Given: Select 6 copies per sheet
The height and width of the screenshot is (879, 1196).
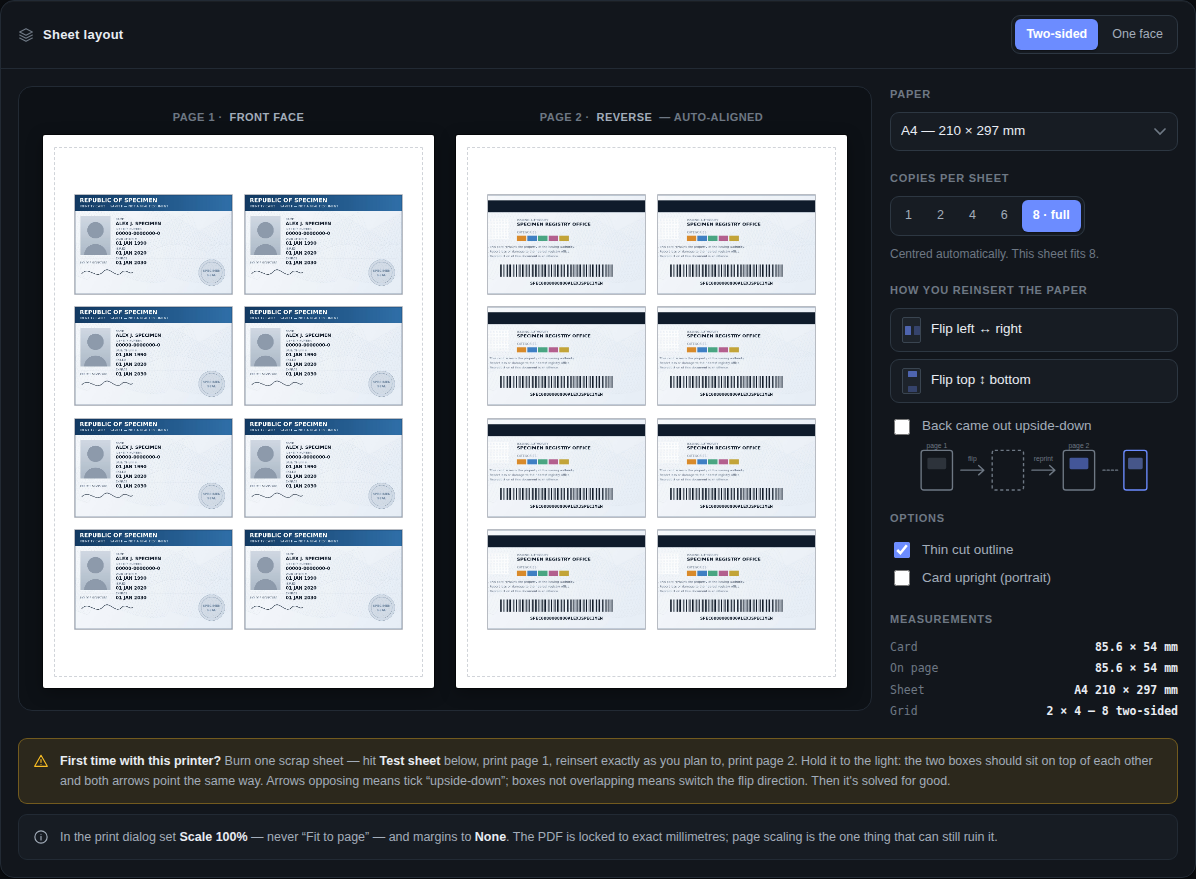Looking at the screenshot, I should (1004, 215).
